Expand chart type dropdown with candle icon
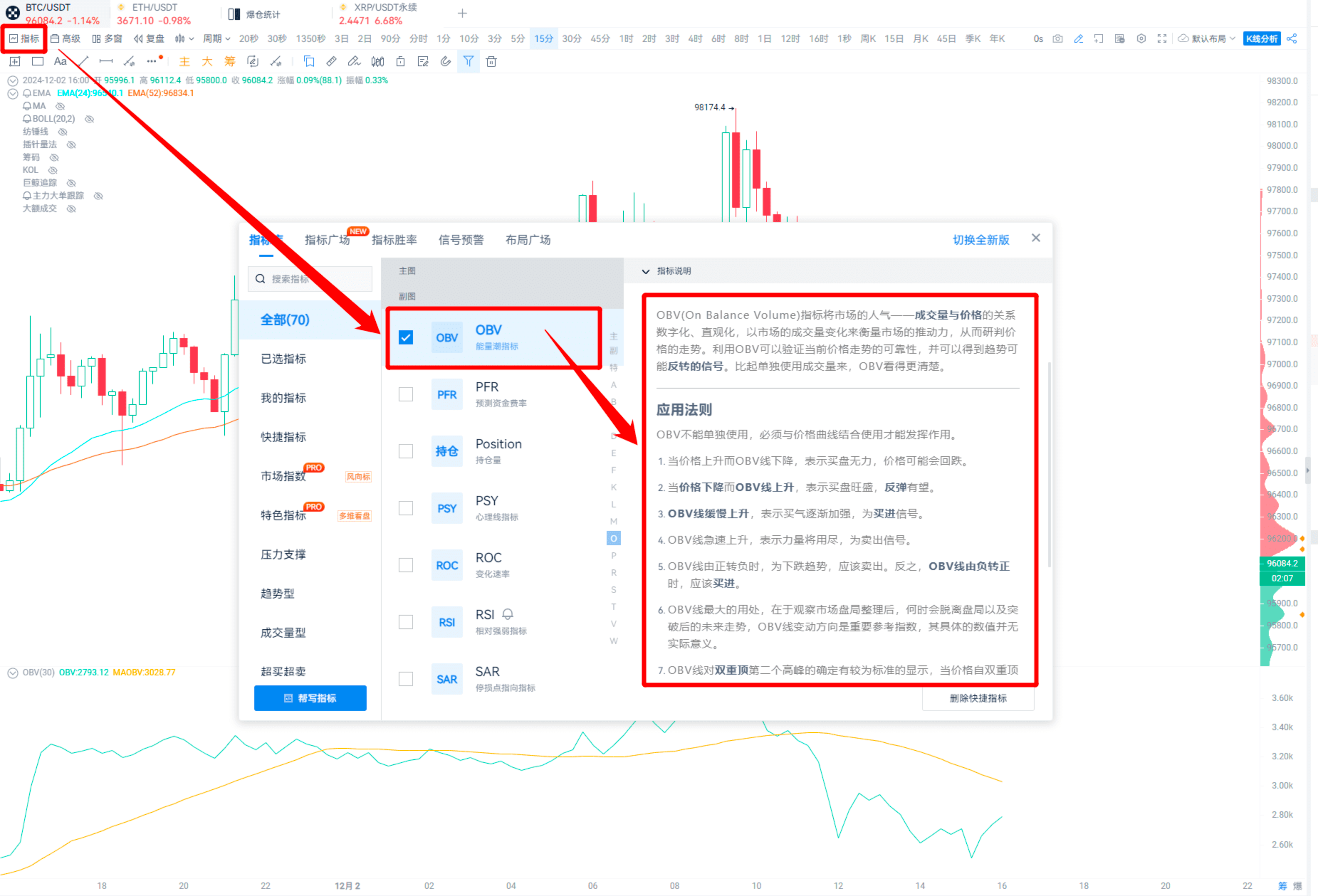 point(184,38)
